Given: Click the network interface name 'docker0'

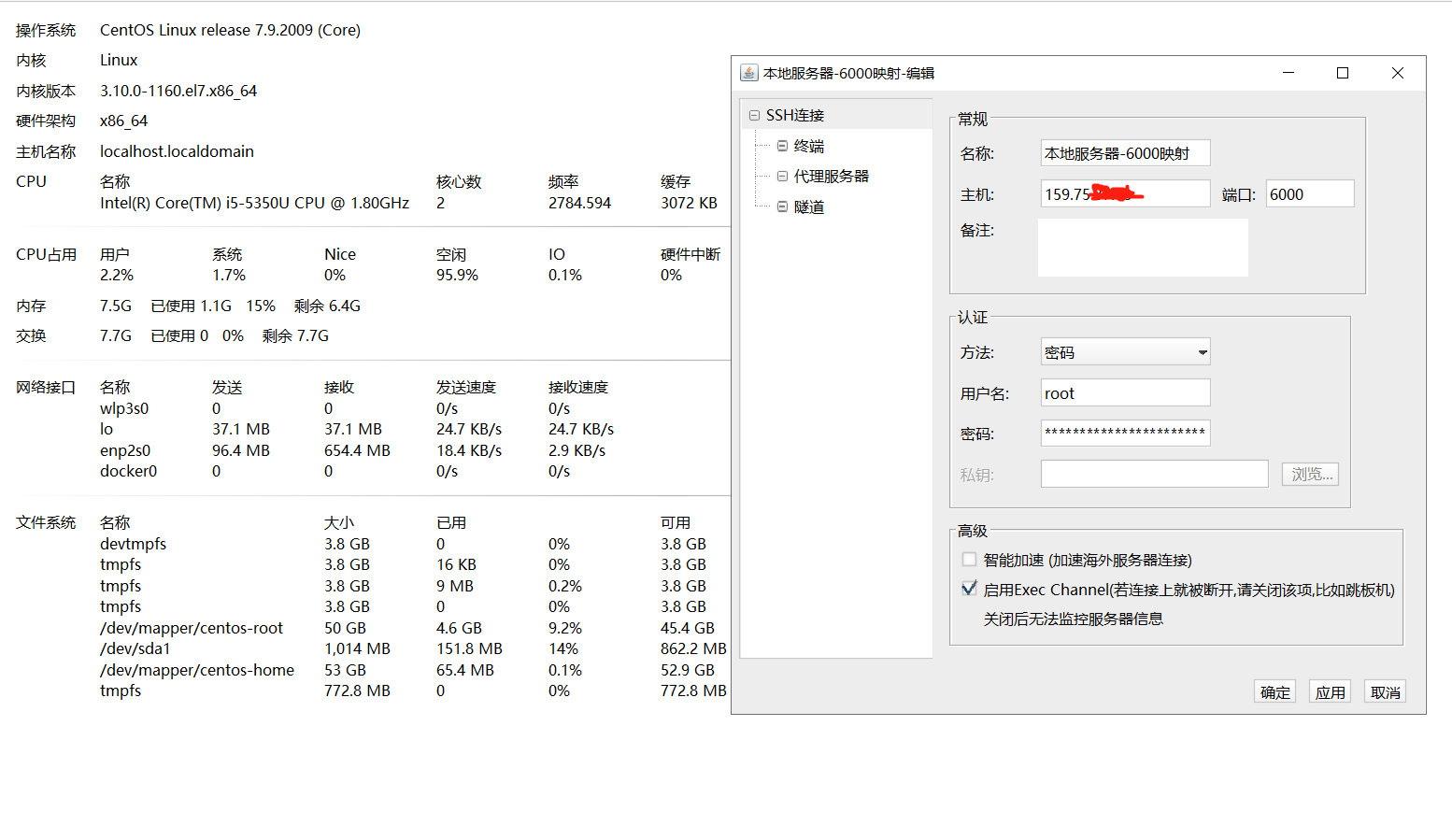Looking at the screenshot, I should [x=128, y=471].
